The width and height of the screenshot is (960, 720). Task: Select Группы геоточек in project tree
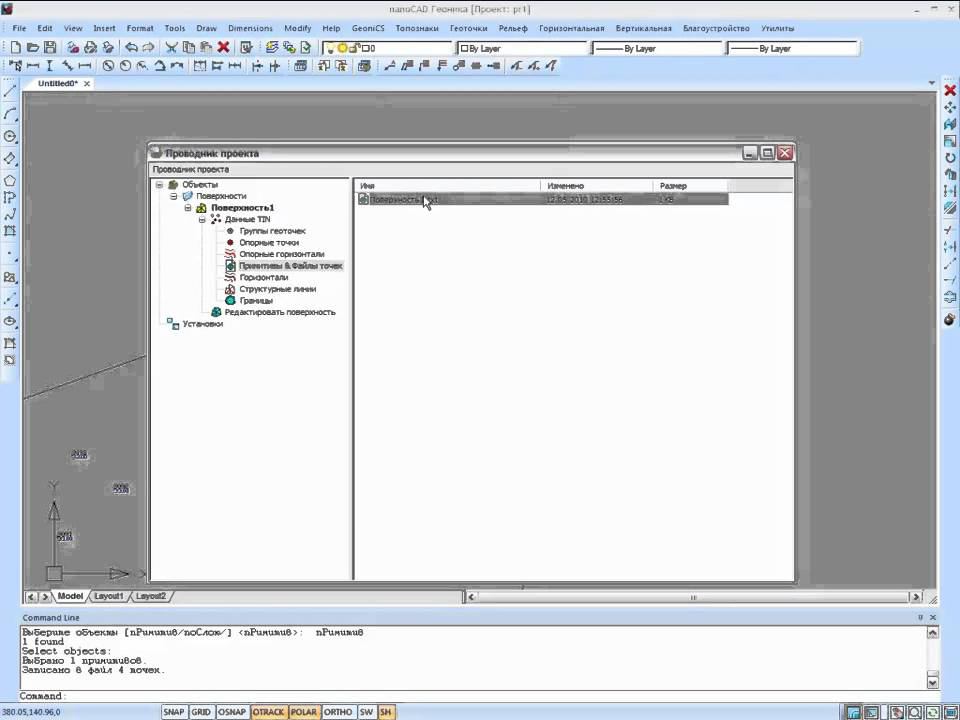pos(272,231)
